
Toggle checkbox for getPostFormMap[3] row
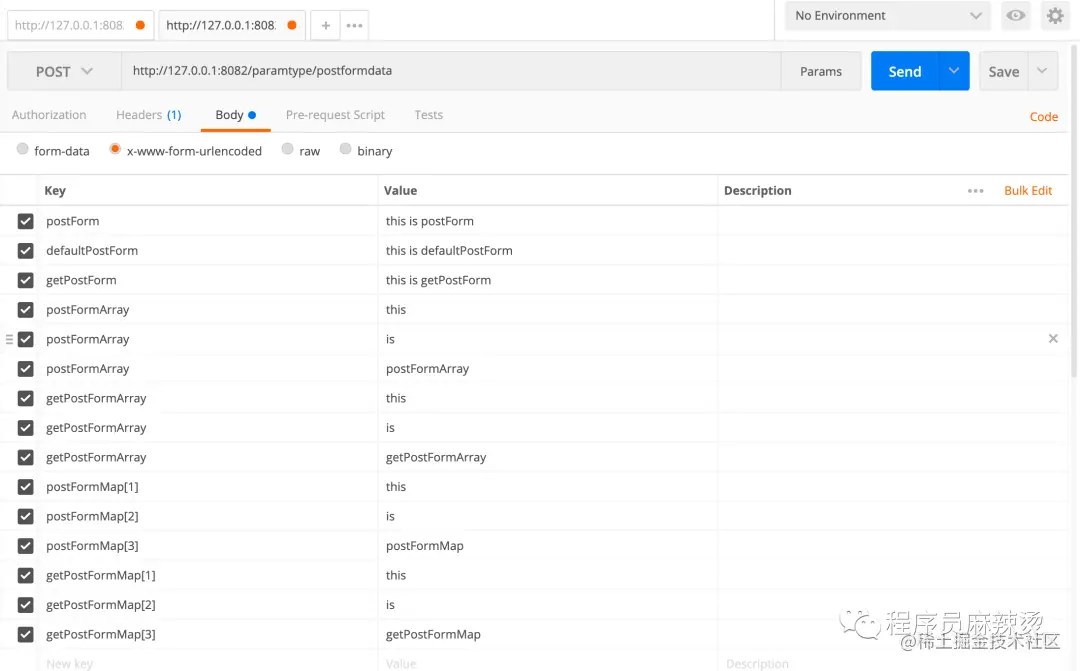tap(25, 634)
